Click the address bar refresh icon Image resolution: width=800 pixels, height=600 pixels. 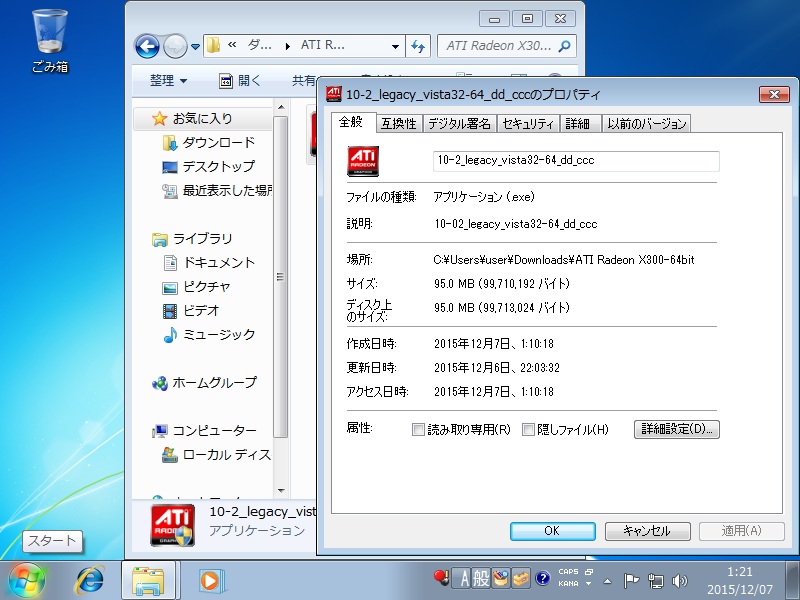pyautogui.click(x=418, y=46)
